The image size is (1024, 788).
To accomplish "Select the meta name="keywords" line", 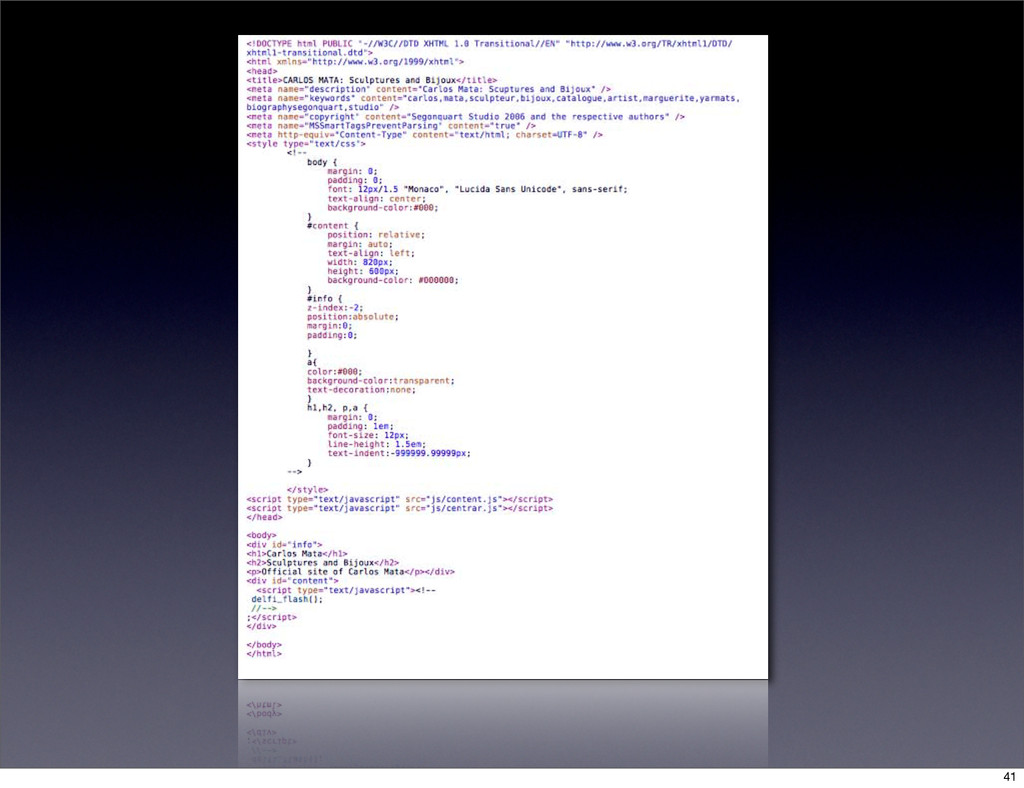I will 493,103.
